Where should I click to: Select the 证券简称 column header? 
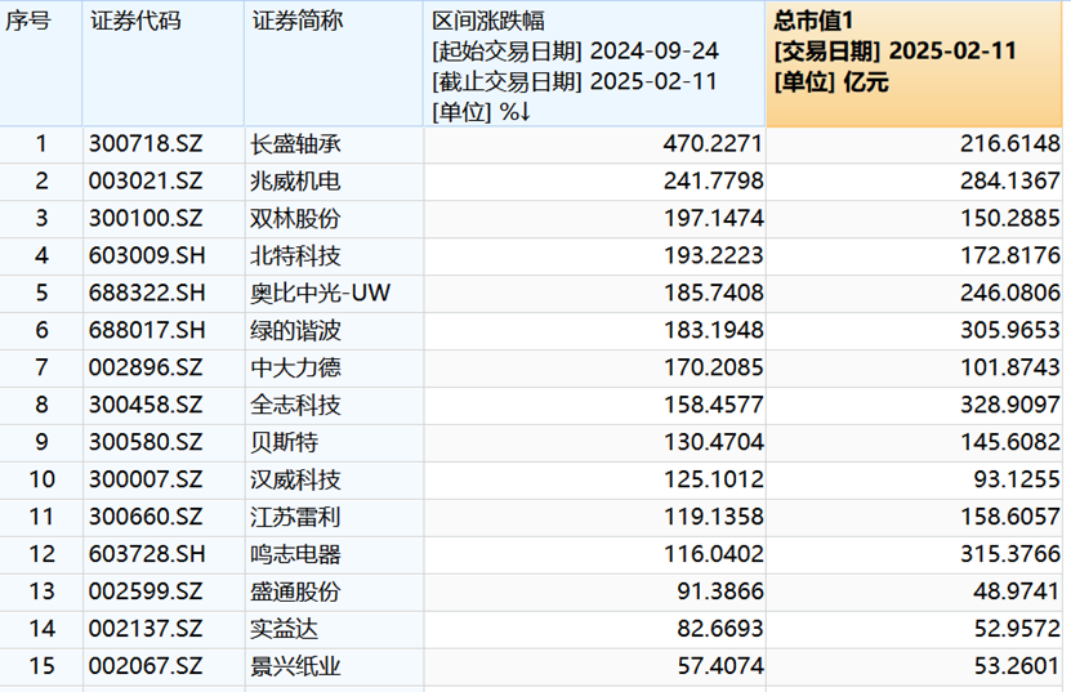334,64
